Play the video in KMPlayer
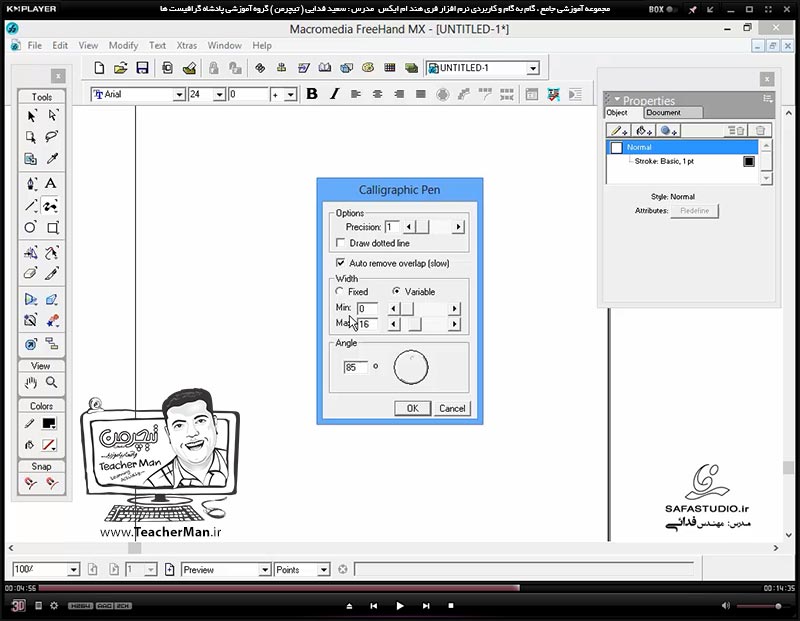The image size is (800, 621). [399, 606]
